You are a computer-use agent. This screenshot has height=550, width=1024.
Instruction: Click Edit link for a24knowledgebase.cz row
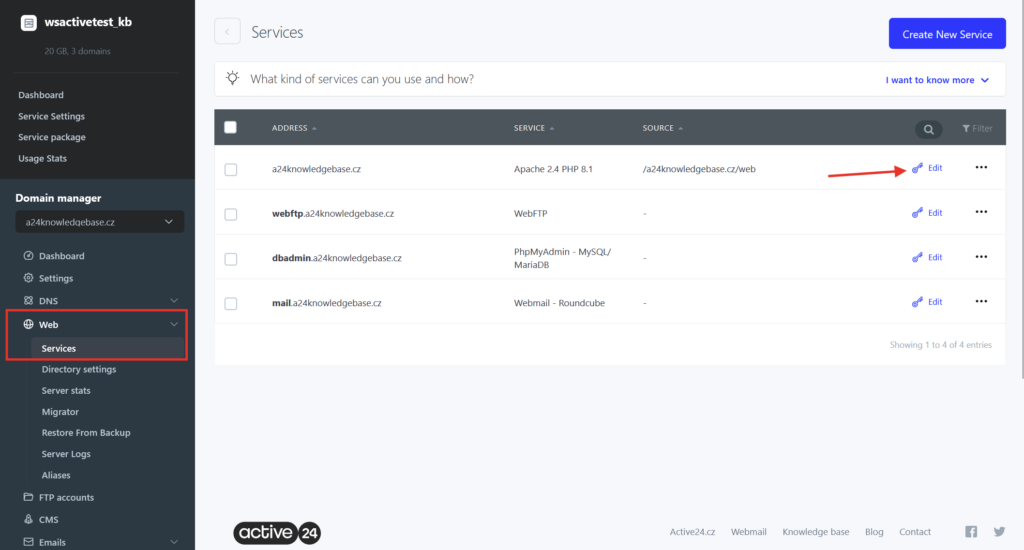coord(935,168)
